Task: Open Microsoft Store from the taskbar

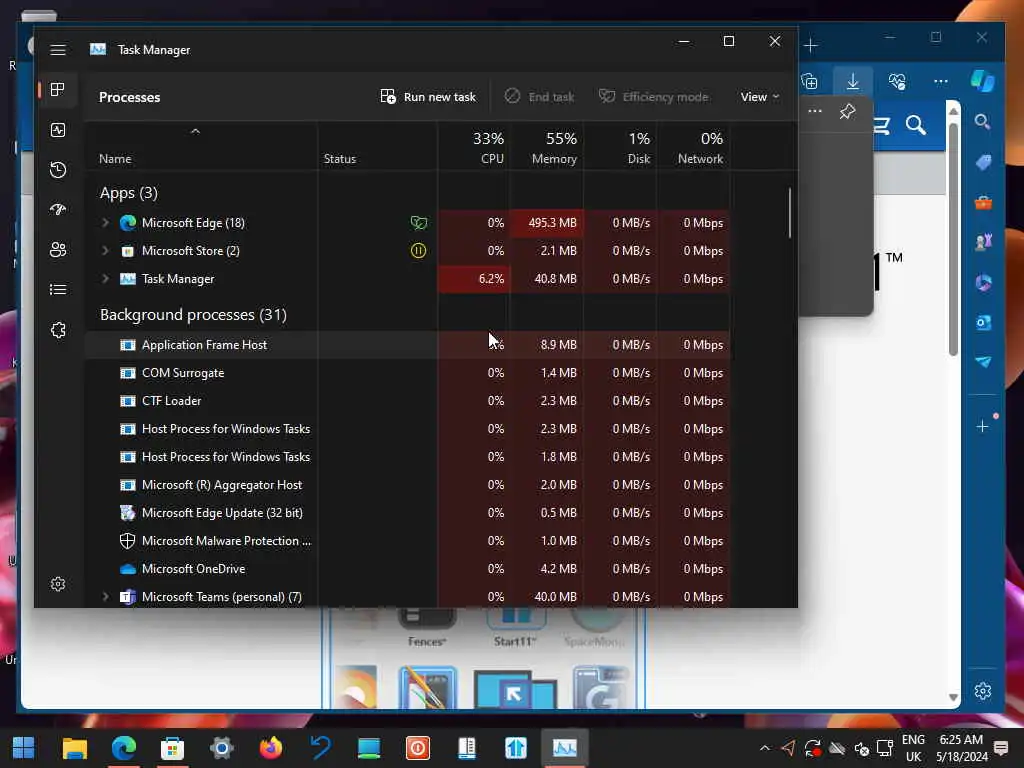Action: point(172,747)
